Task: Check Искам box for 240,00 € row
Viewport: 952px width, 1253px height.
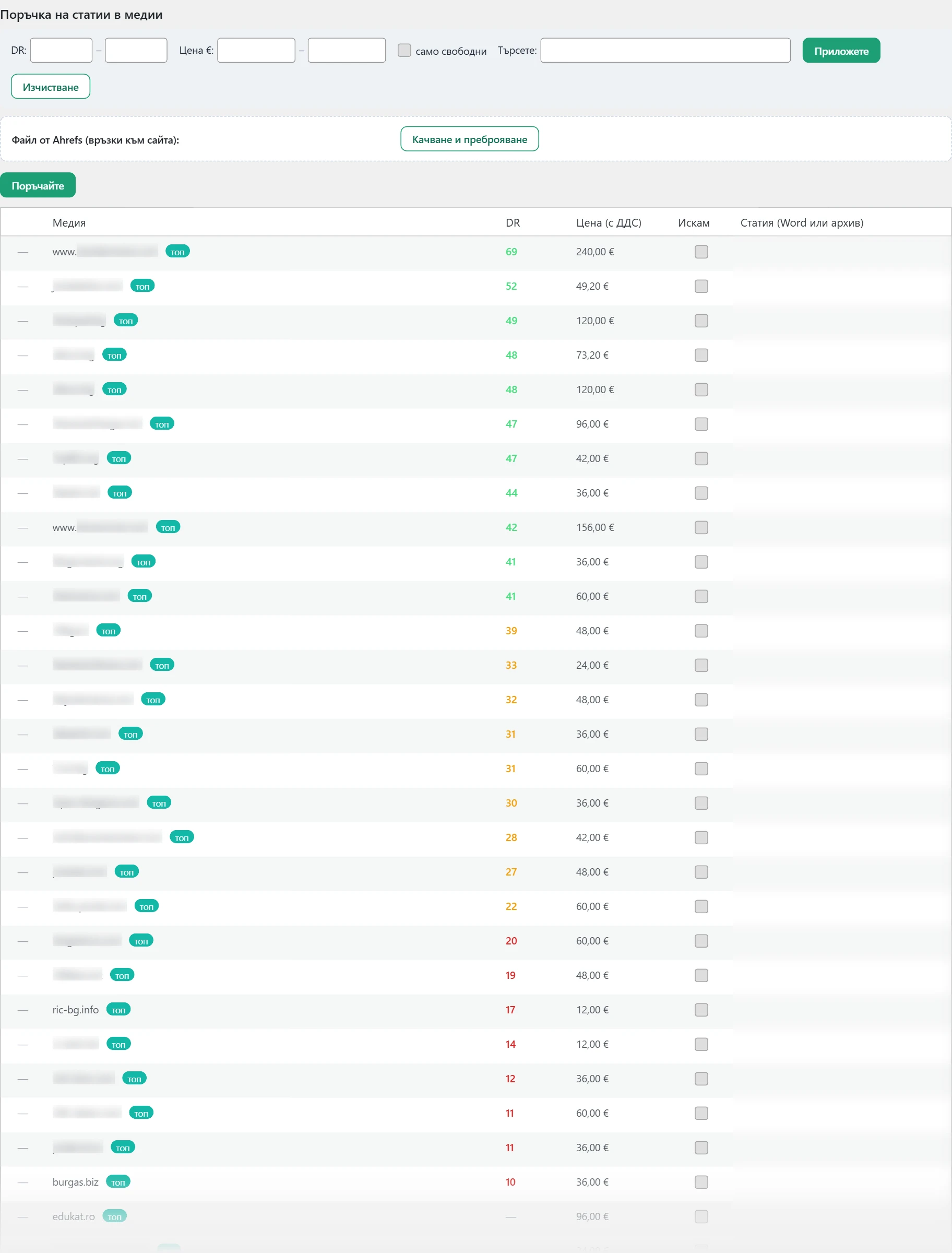Action: pos(701,252)
